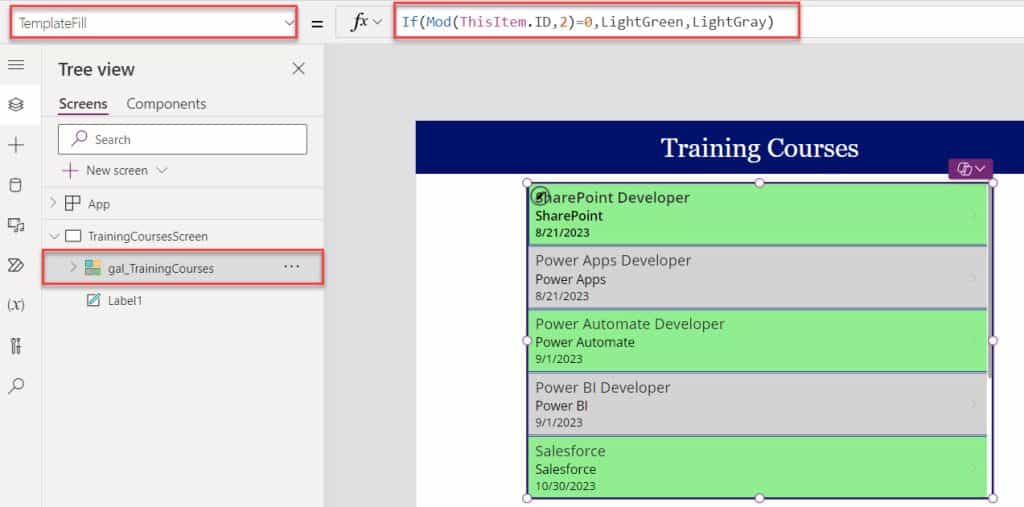Click the arrow on Power Automate Developer row
Image resolution: width=1024 pixels, height=507 pixels.
click(973, 341)
